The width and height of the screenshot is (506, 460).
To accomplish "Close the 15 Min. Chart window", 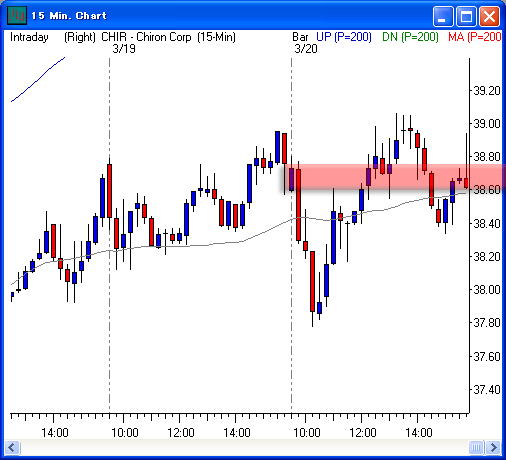I will point(489,16).
